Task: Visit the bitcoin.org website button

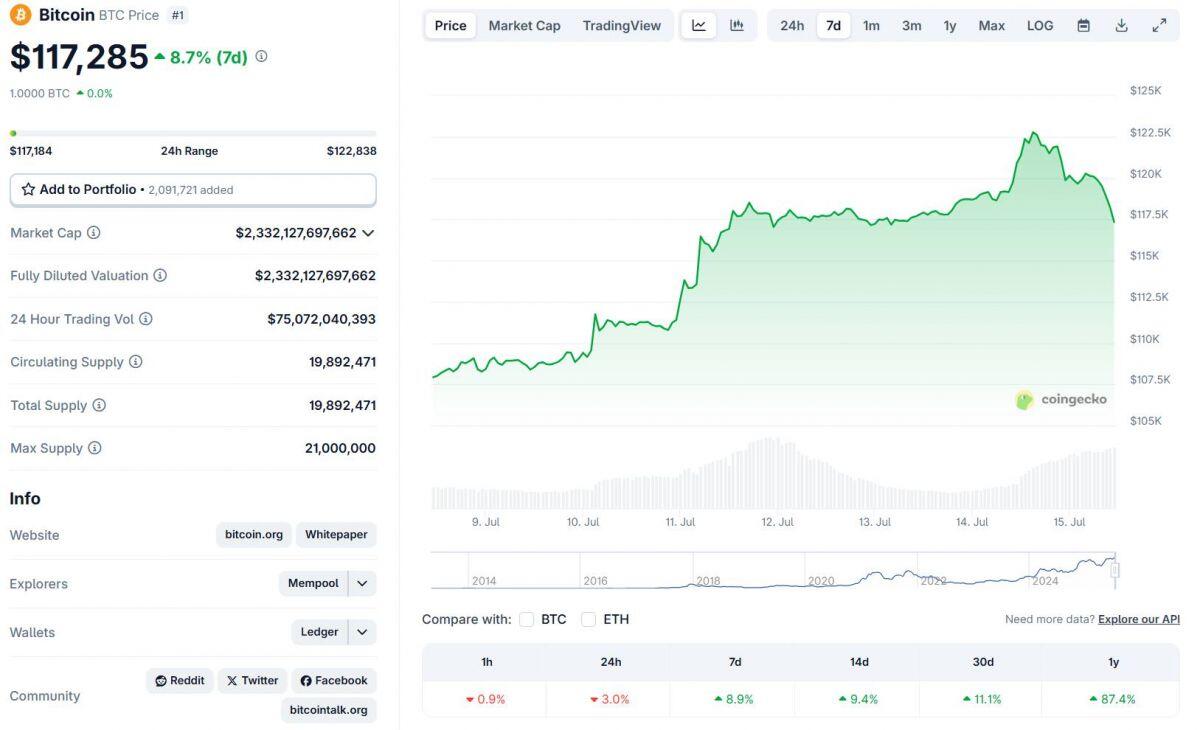Action: click(x=253, y=534)
